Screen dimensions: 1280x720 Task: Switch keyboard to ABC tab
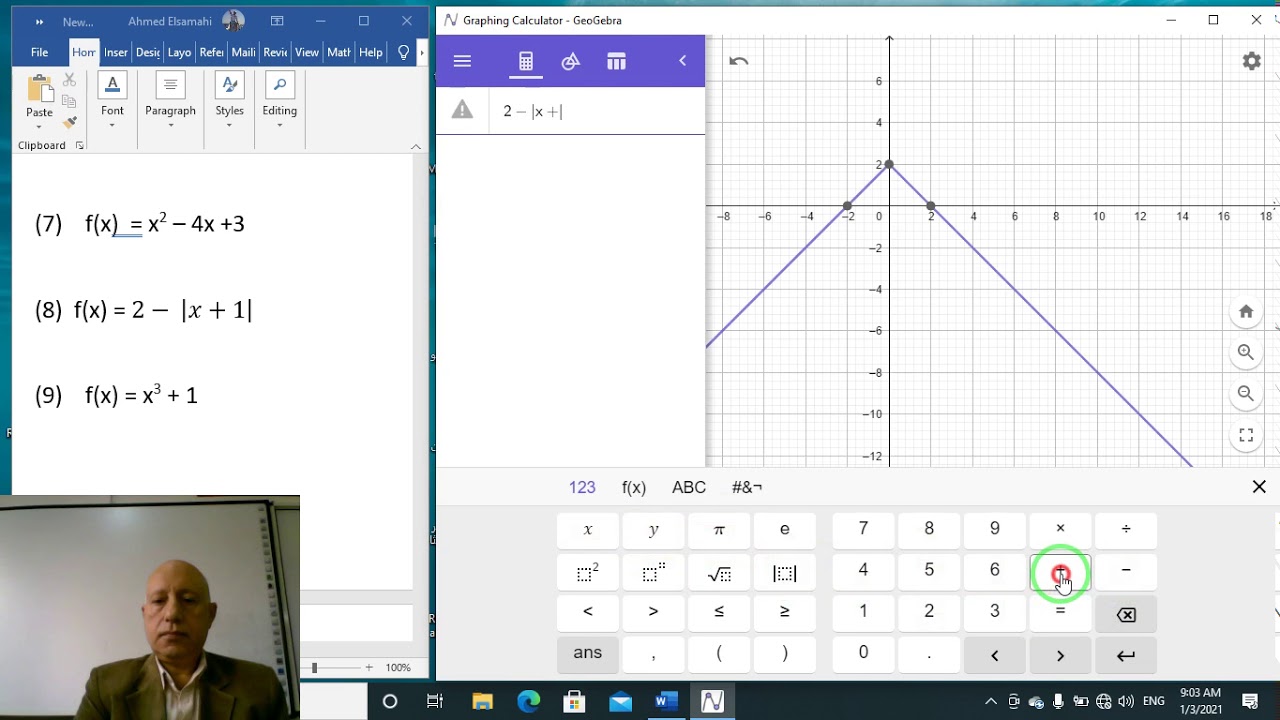[x=689, y=487]
